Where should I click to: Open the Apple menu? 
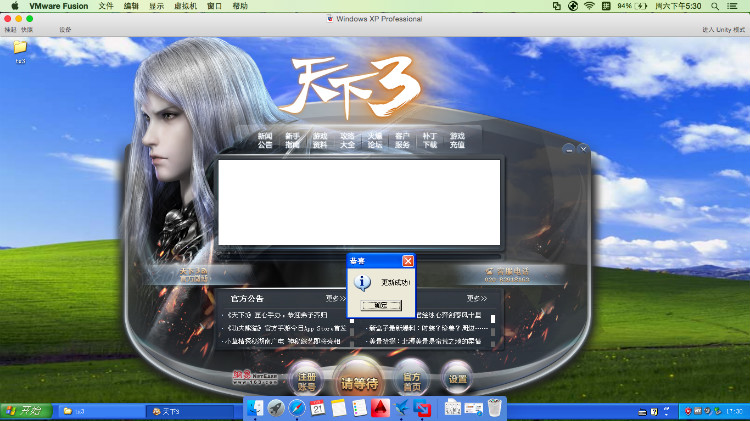(15, 6)
